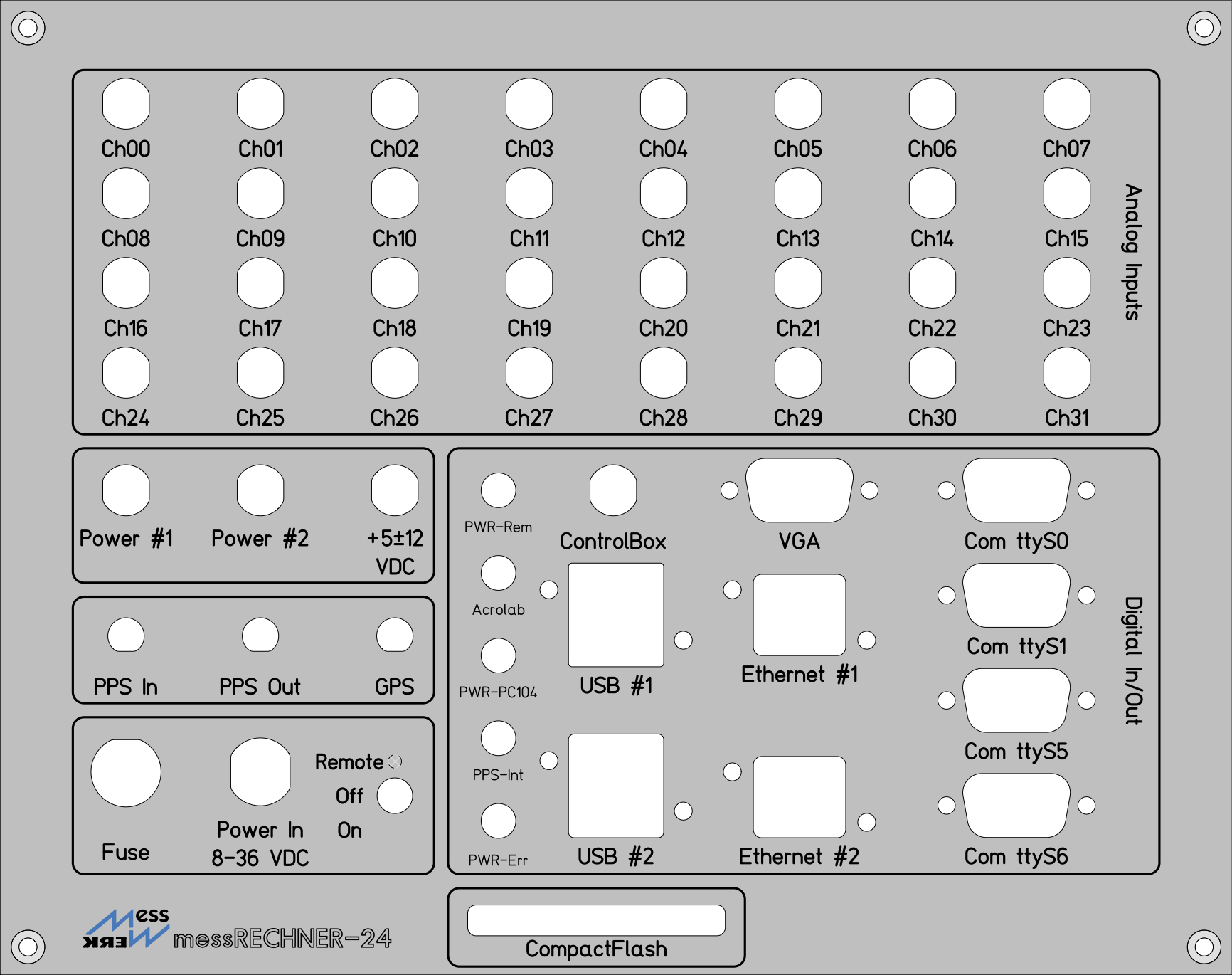Select the USB #1 port cutout
Viewport: 1232px width, 975px height.
(616, 615)
